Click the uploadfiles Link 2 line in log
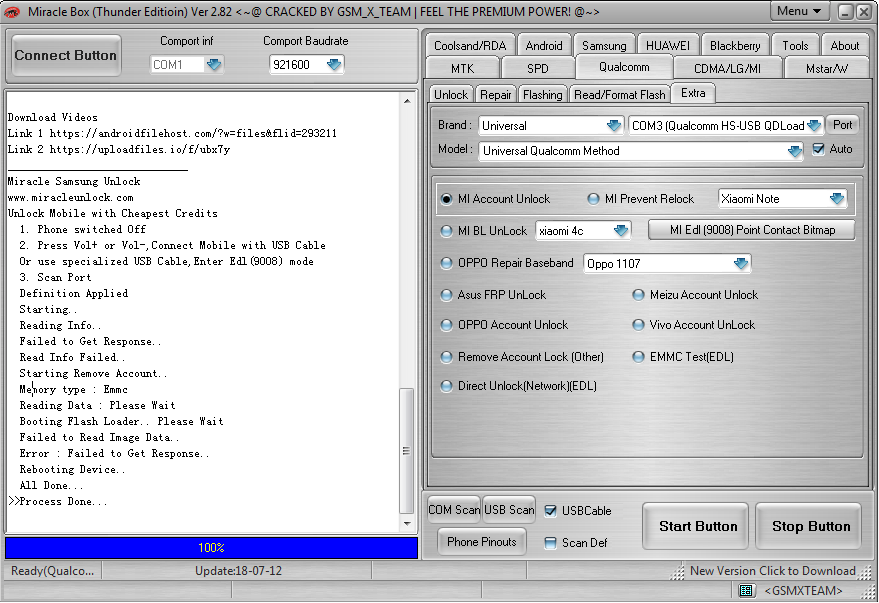Viewport: 879px width, 603px height. tap(119, 150)
